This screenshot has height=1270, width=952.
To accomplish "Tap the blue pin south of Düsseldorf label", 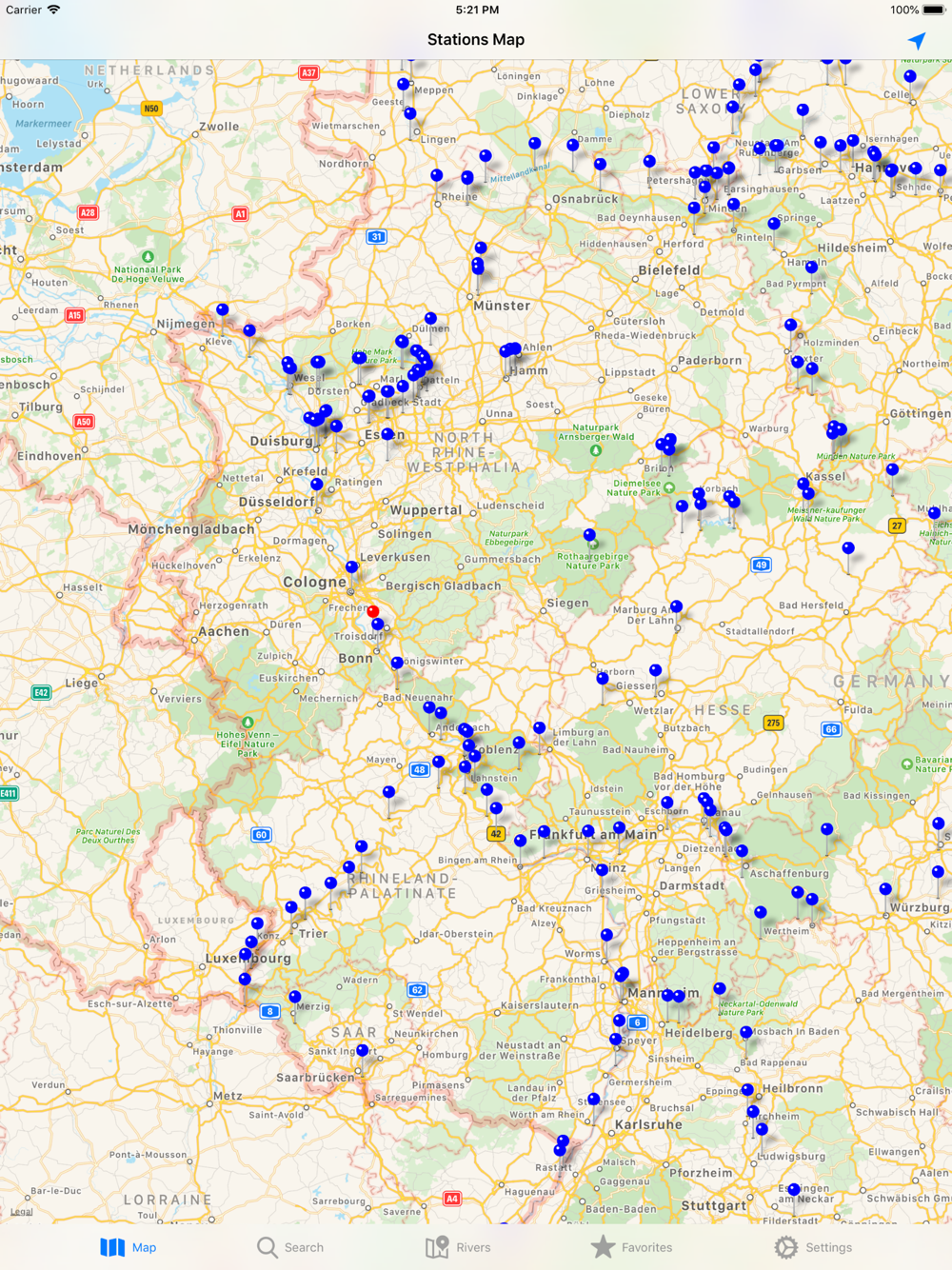I will [317, 485].
